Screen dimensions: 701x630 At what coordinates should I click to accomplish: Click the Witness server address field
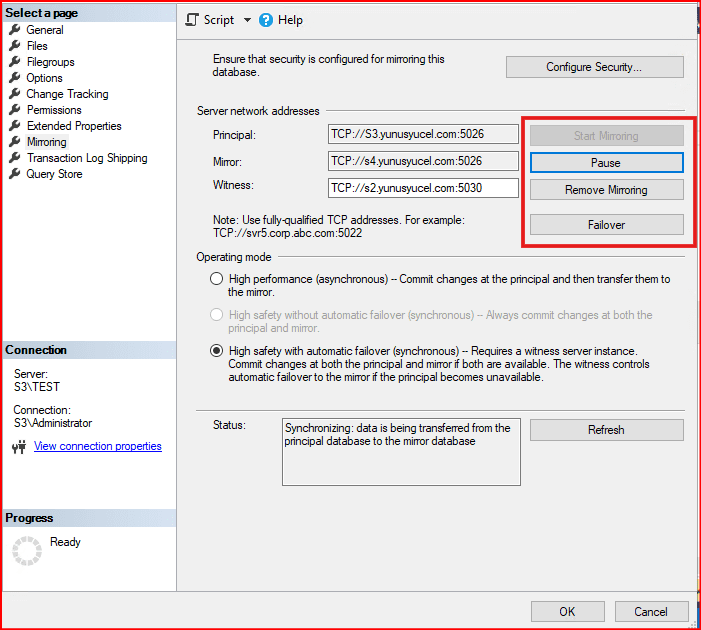[x=422, y=188]
